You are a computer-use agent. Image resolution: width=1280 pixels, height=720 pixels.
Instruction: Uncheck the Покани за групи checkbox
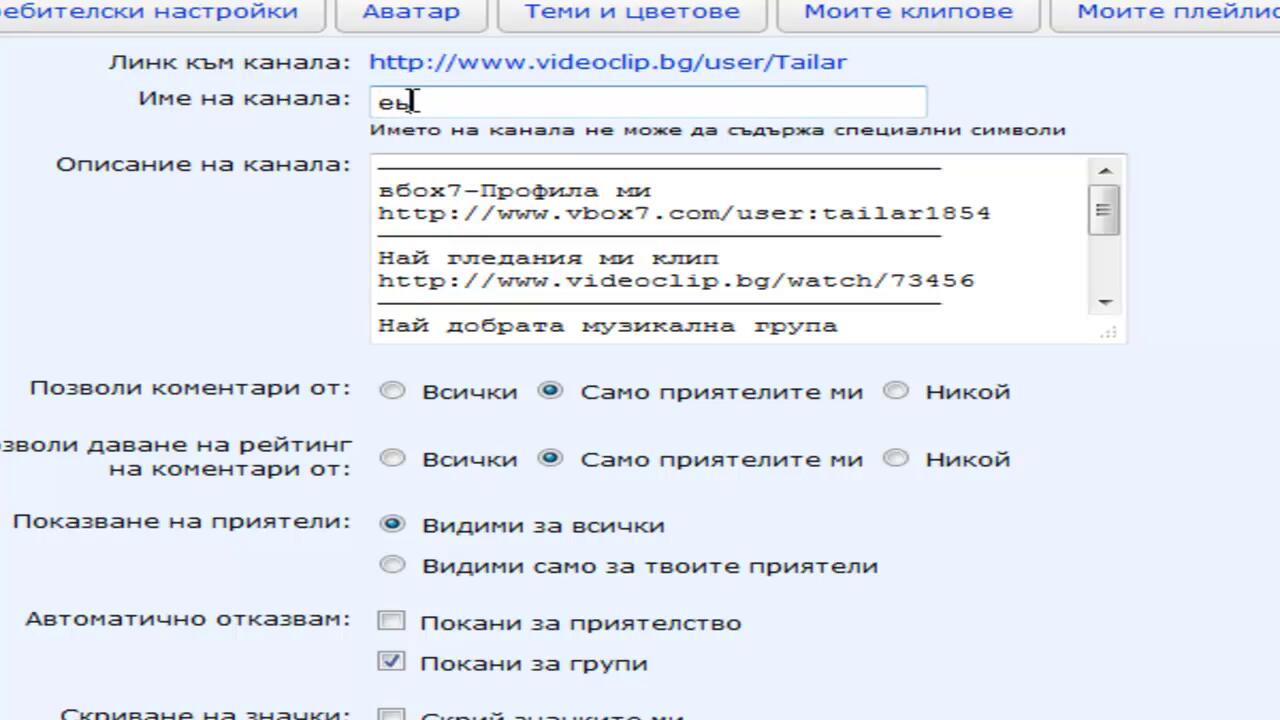point(391,662)
